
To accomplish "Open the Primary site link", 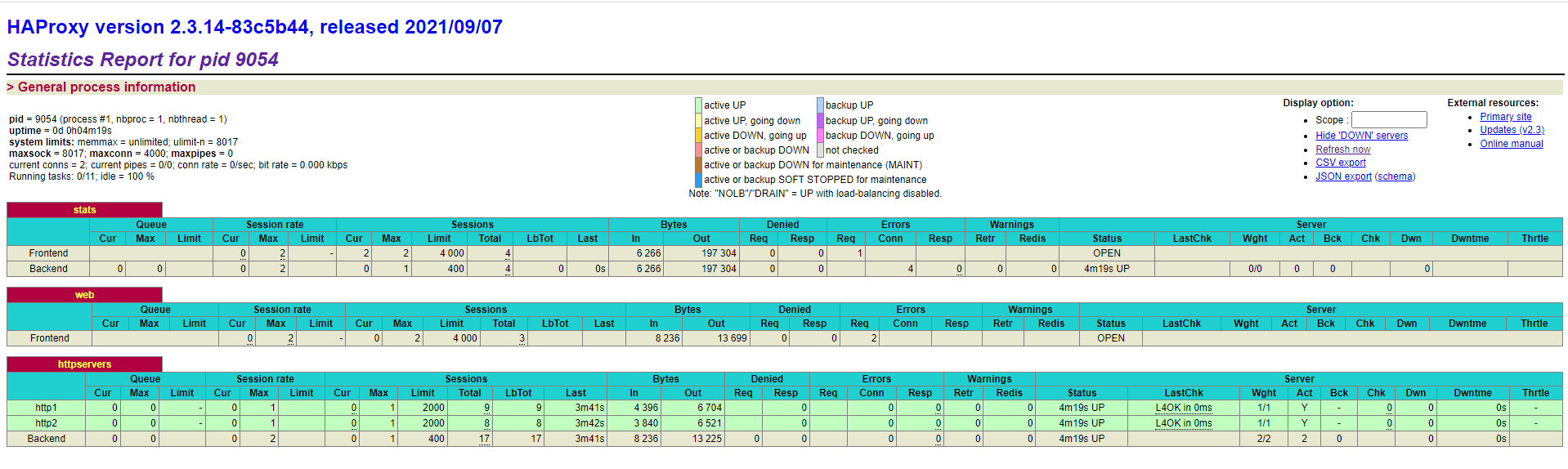I will click(1505, 117).
